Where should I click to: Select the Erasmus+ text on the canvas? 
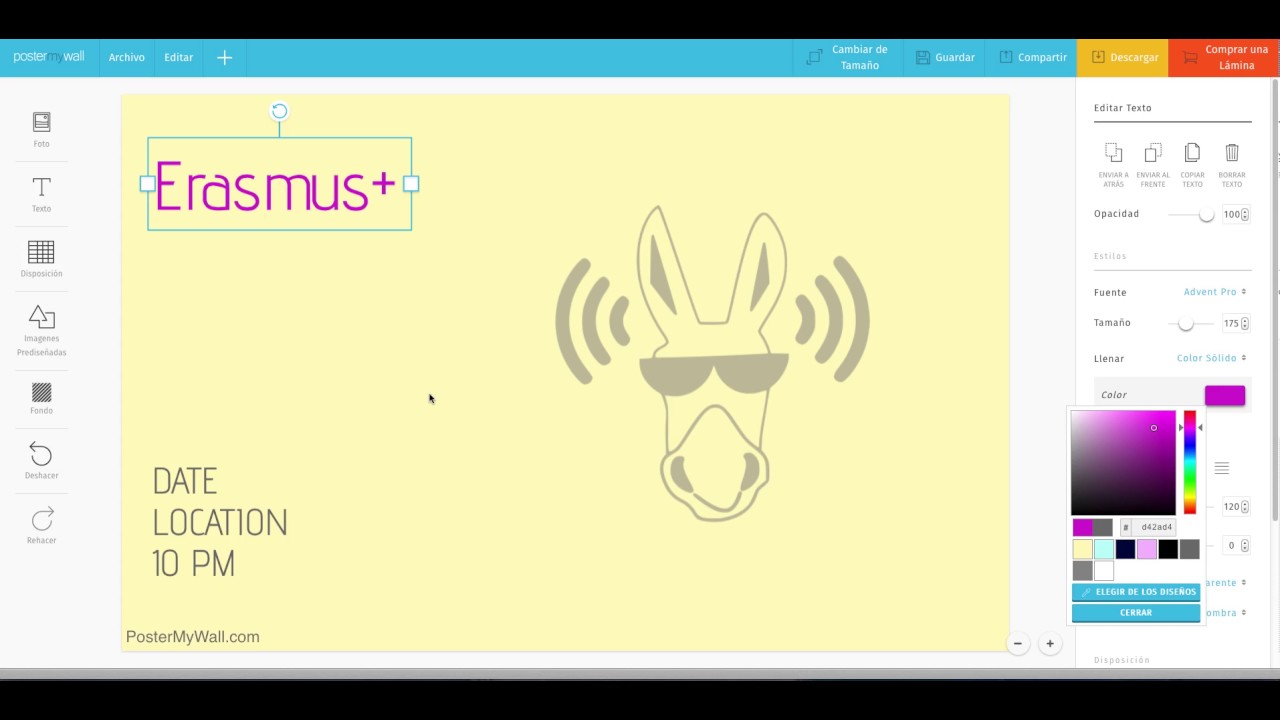pyautogui.click(x=275, y=186)
